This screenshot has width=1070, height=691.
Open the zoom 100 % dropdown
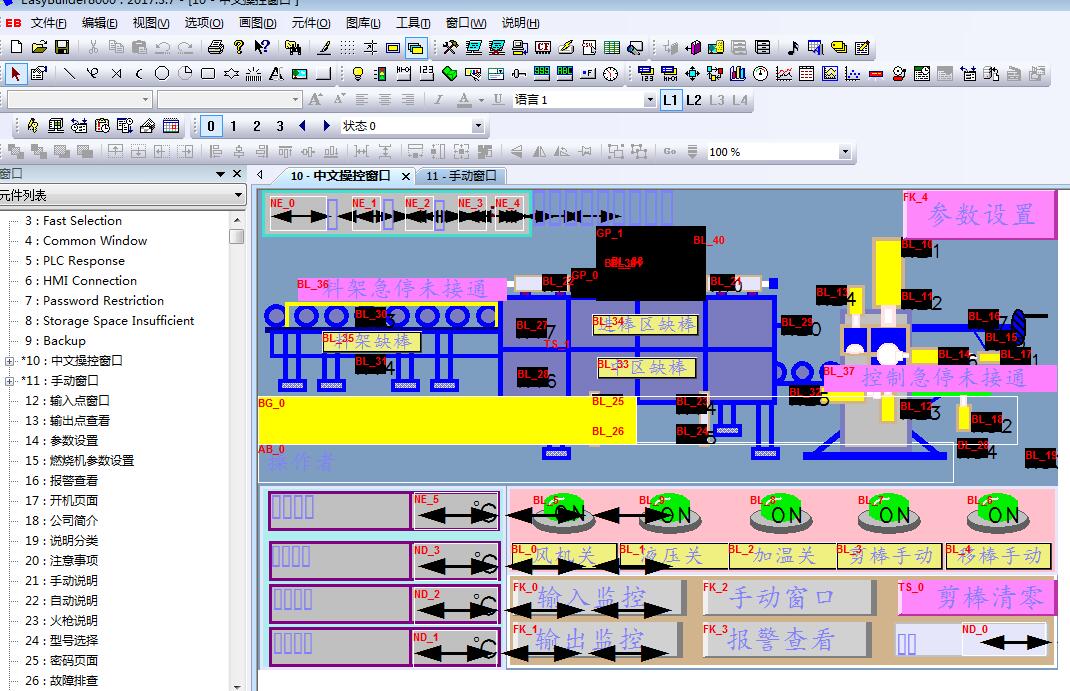pyautogui.click(x=845, y=152)
